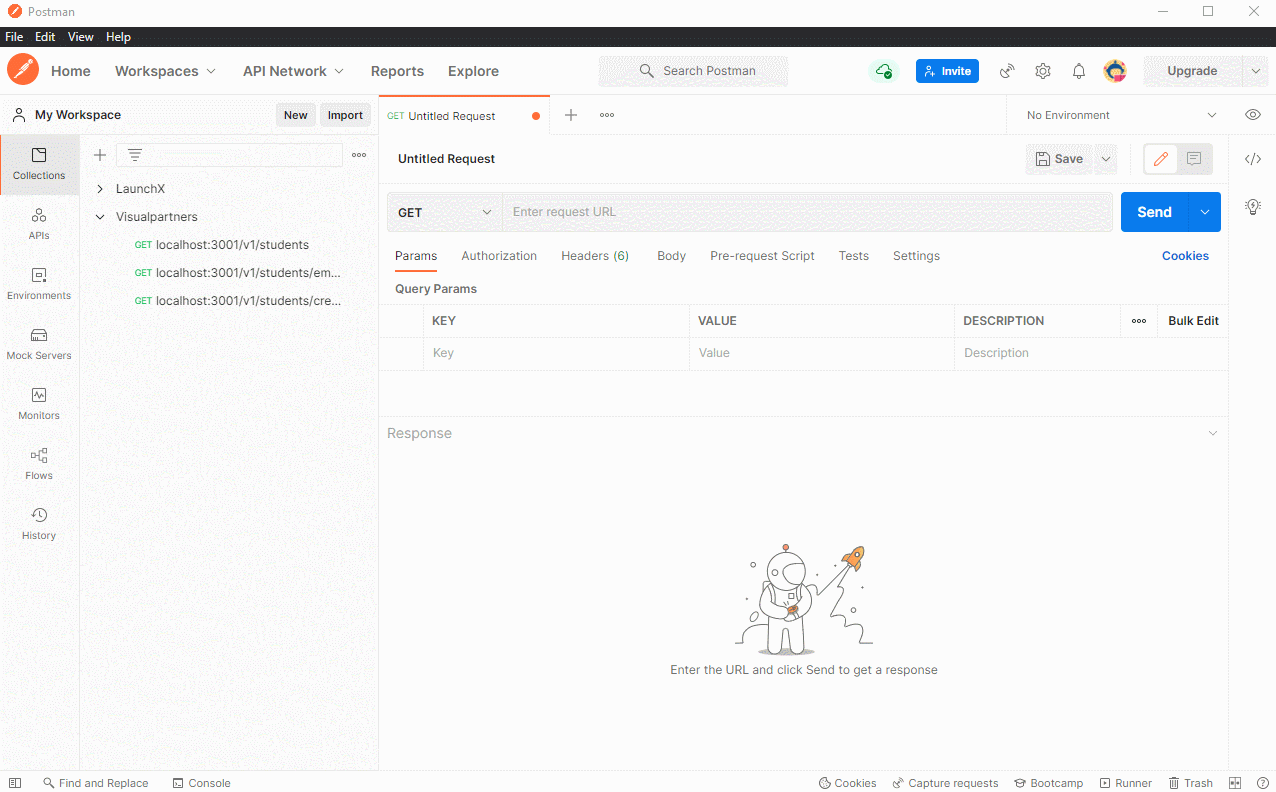
Task: Open the Save options dropdown arrow
Action: tap(1105, 159)
